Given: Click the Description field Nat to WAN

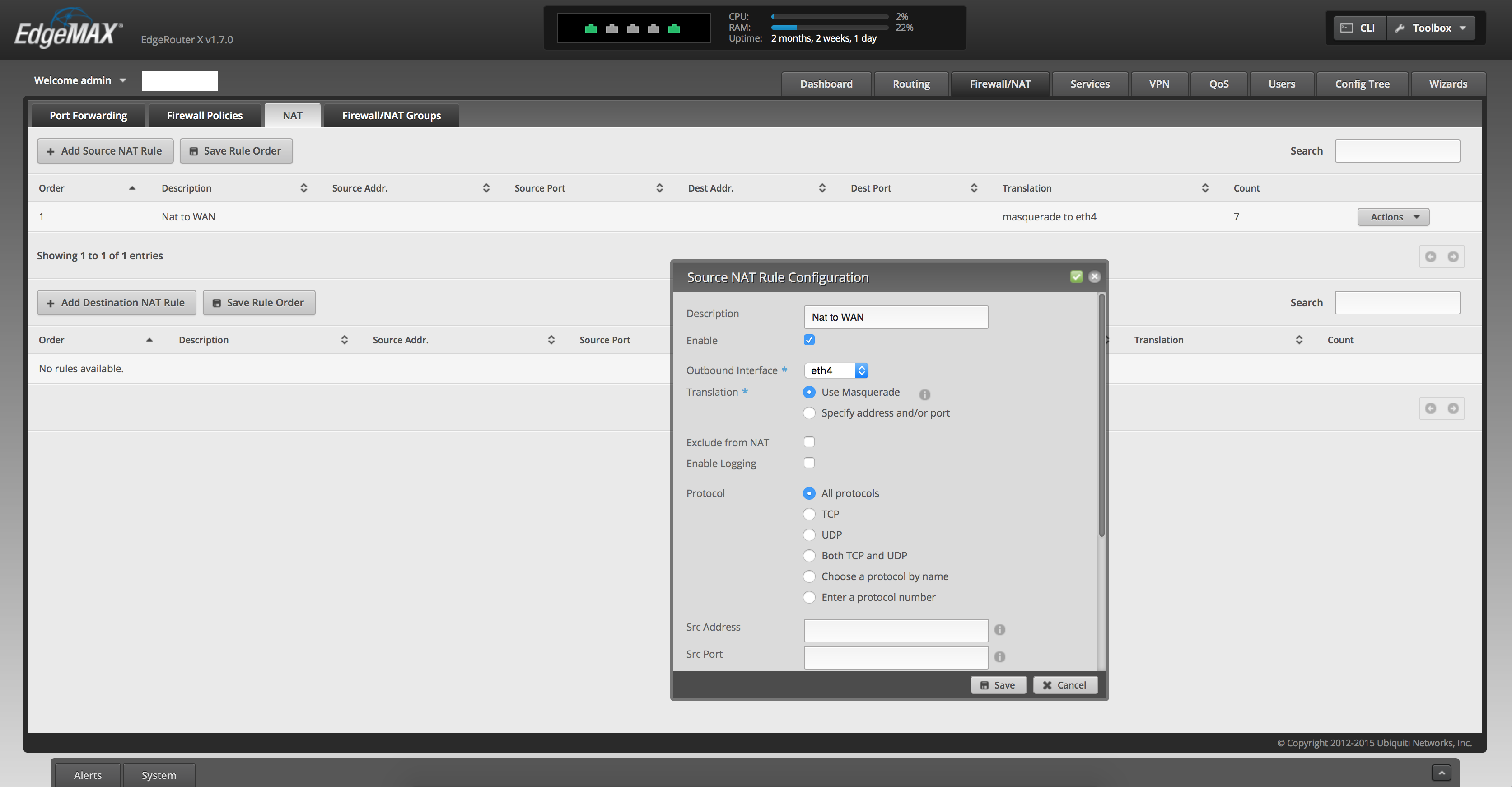Looking at the screenshot, I should point(896,317).
